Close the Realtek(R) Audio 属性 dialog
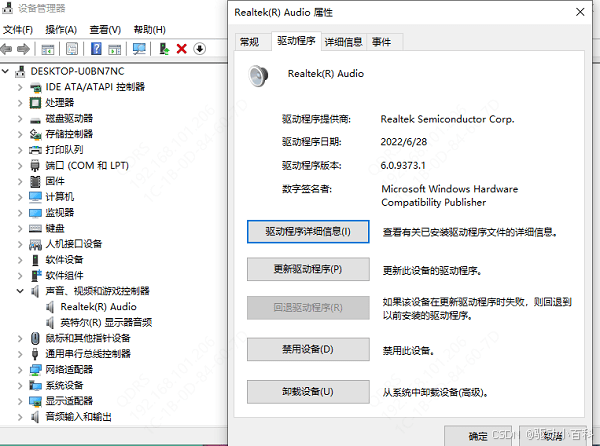The width and height of the screenshot is (600, 446). click(580, 12)
